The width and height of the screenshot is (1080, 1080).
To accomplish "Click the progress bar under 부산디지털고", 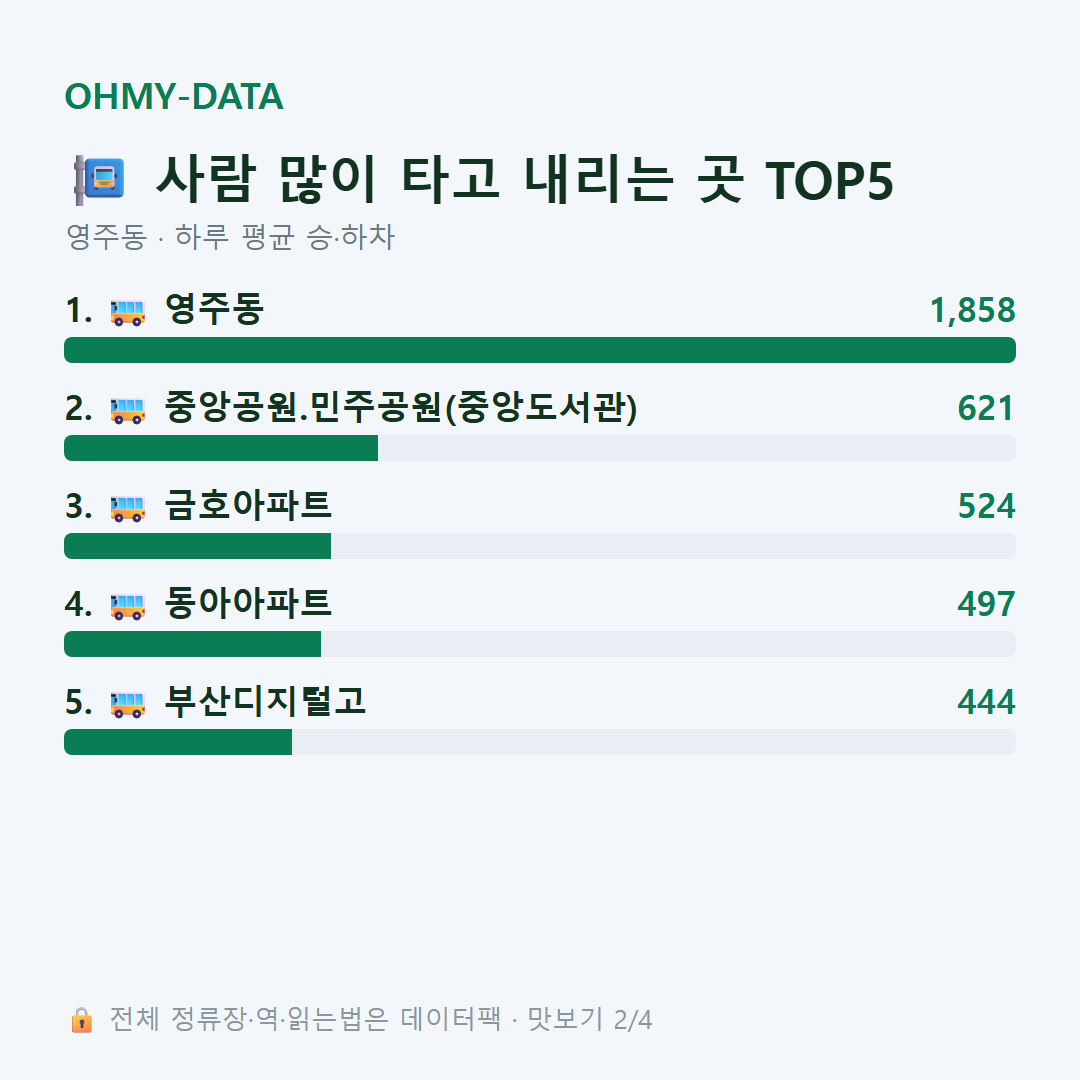I will tap(540, 742).
